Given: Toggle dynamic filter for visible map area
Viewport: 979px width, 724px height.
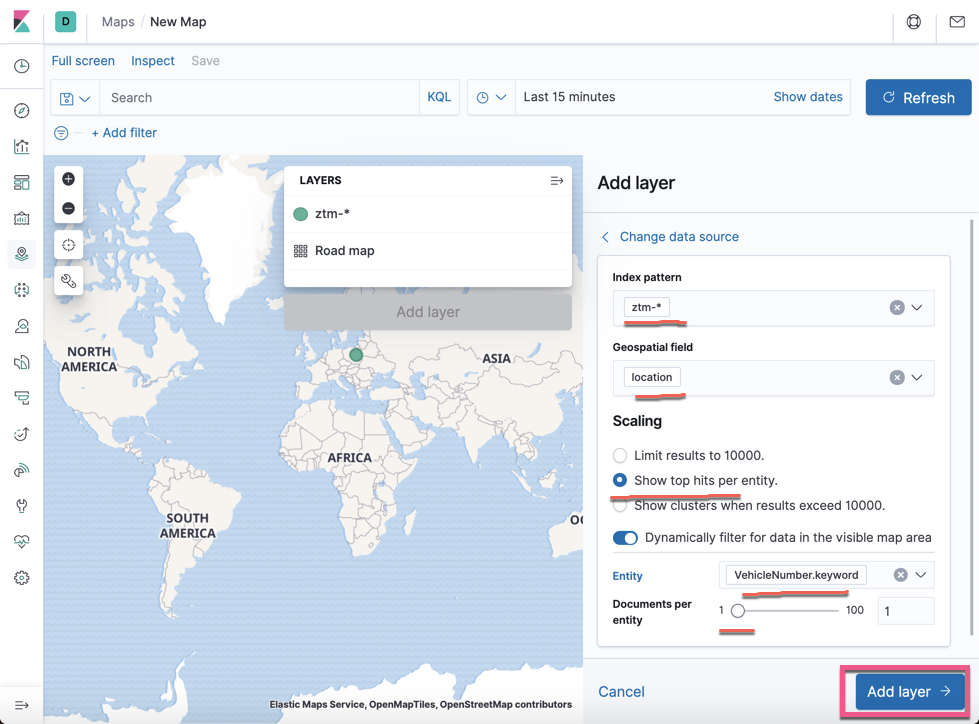Looking at the screenshot, I should click(x=625, y=538).
